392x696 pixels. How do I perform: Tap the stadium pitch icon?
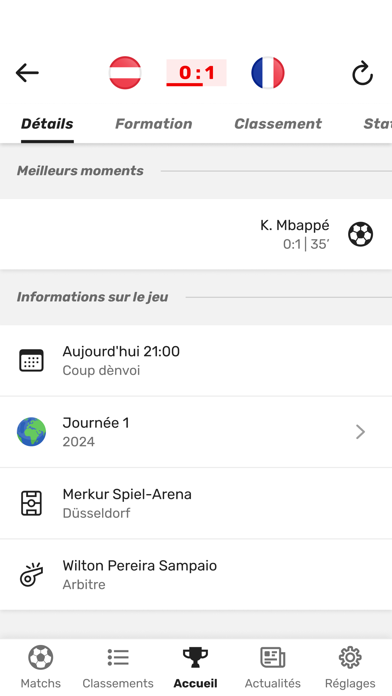(32, 503)
